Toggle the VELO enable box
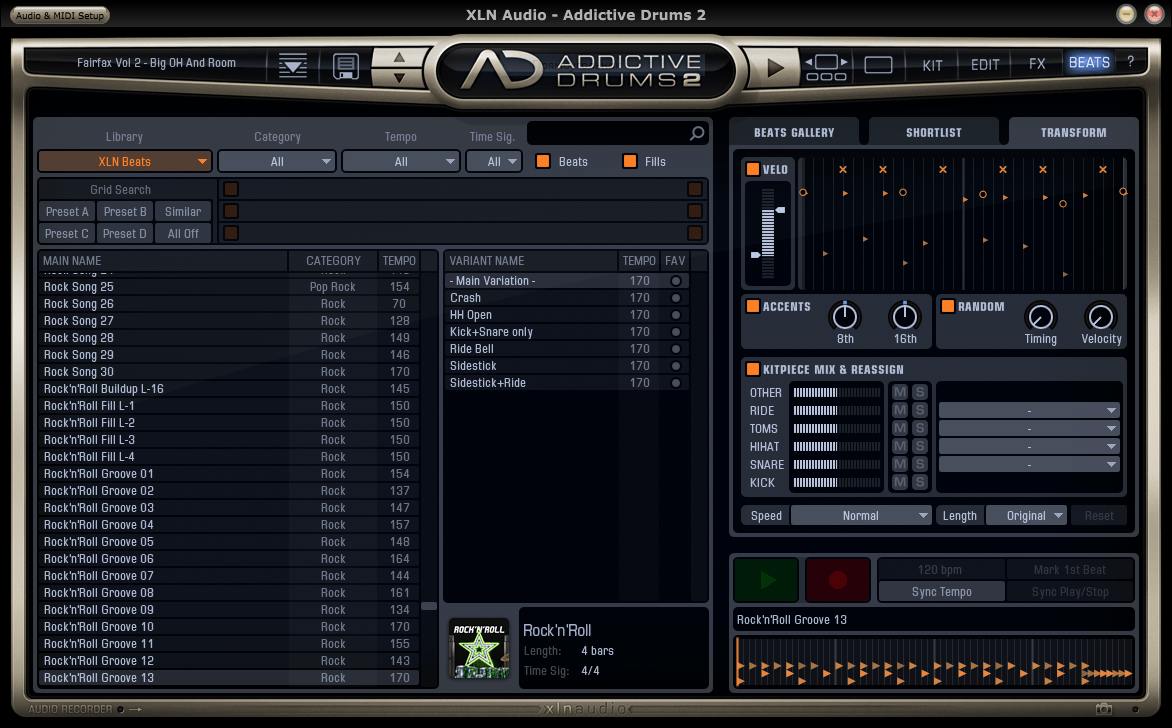1172x728 pixels. point(753,169)
